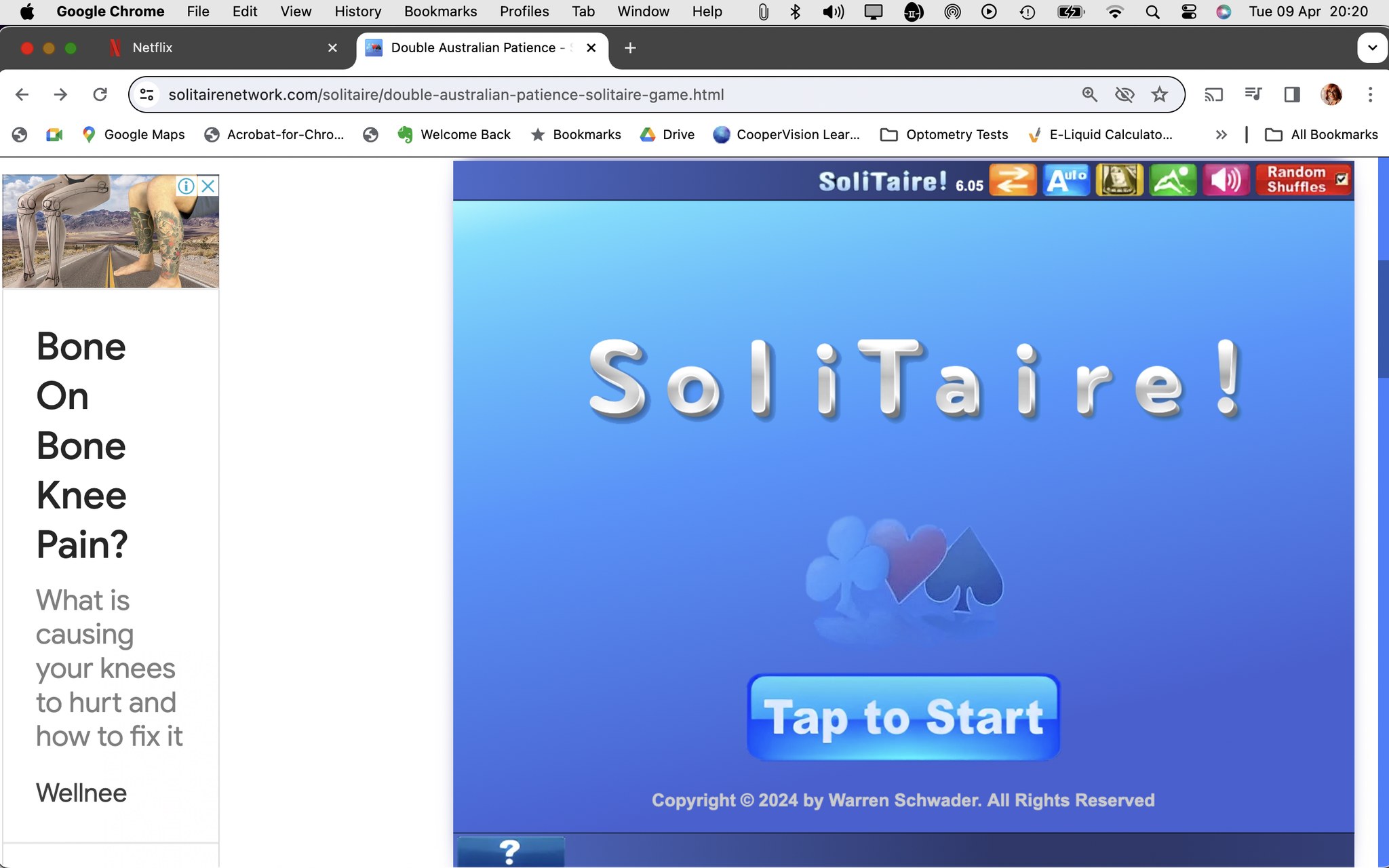Open the Chrome profile avatar
1389x868 pixels.
pos(1331,94)
